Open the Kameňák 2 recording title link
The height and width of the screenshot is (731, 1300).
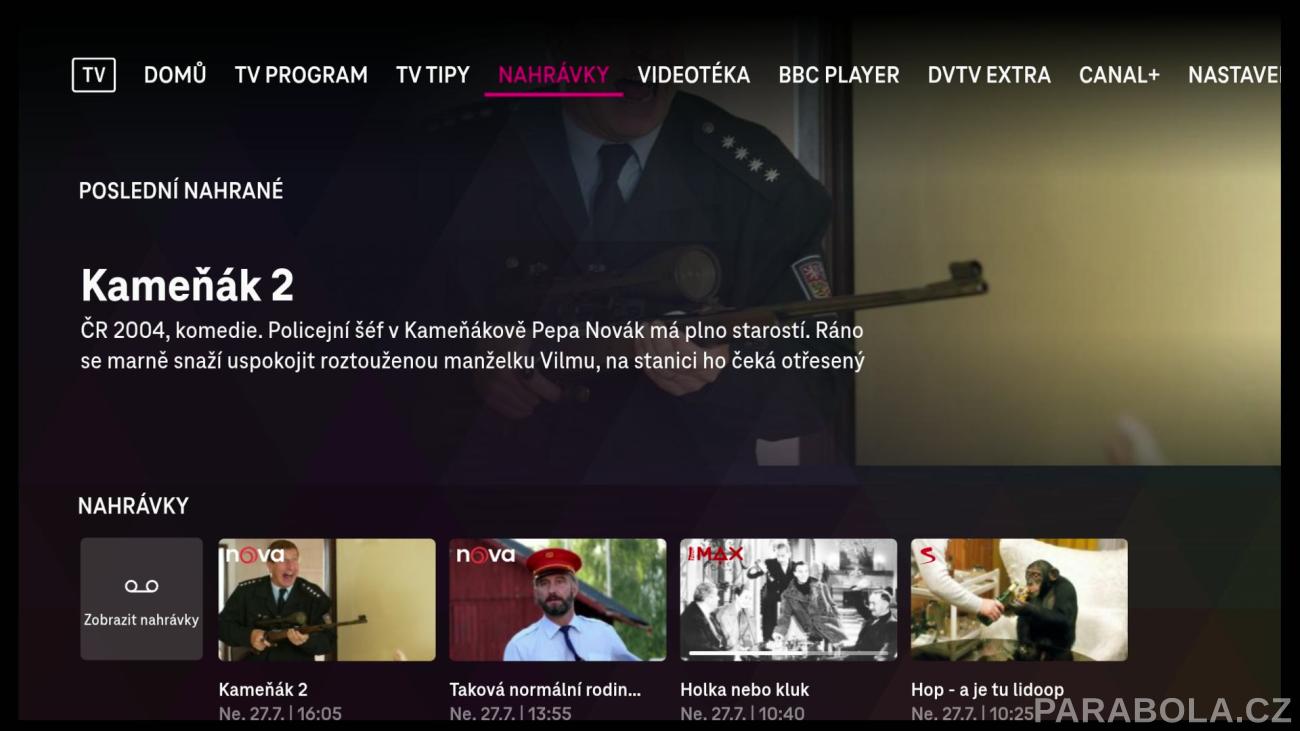263,690
